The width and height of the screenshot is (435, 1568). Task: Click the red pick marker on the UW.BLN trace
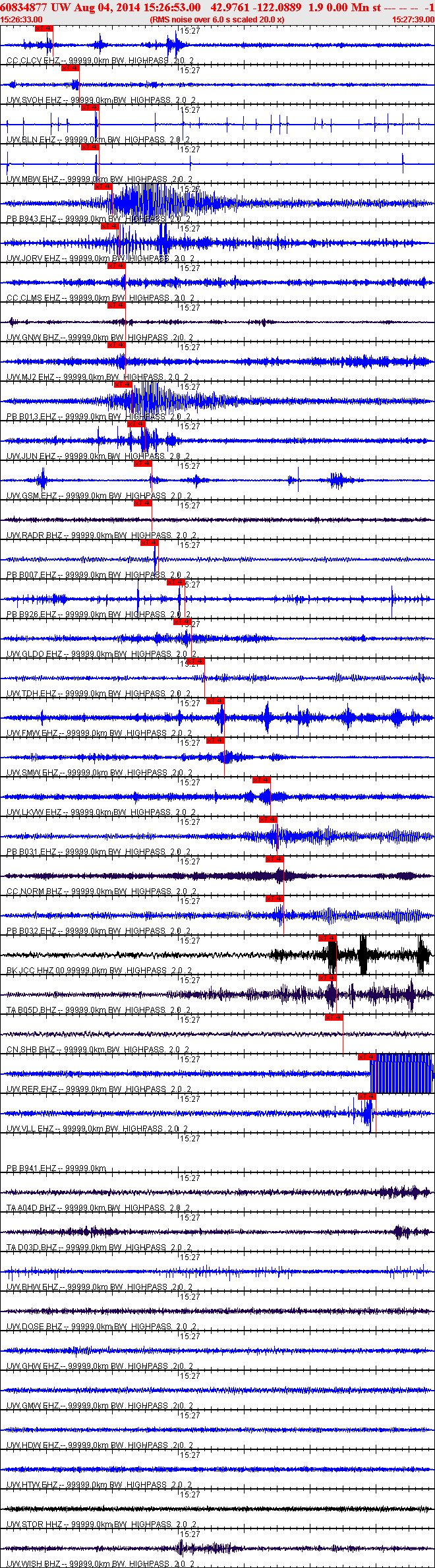coord(90,107)
